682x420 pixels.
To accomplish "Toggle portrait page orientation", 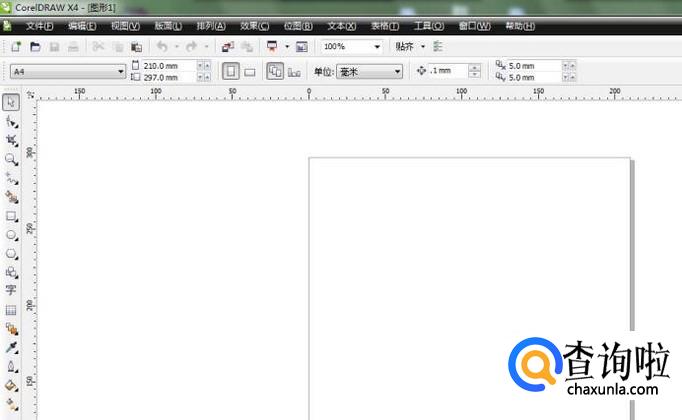I will click(x=230, y=71).
